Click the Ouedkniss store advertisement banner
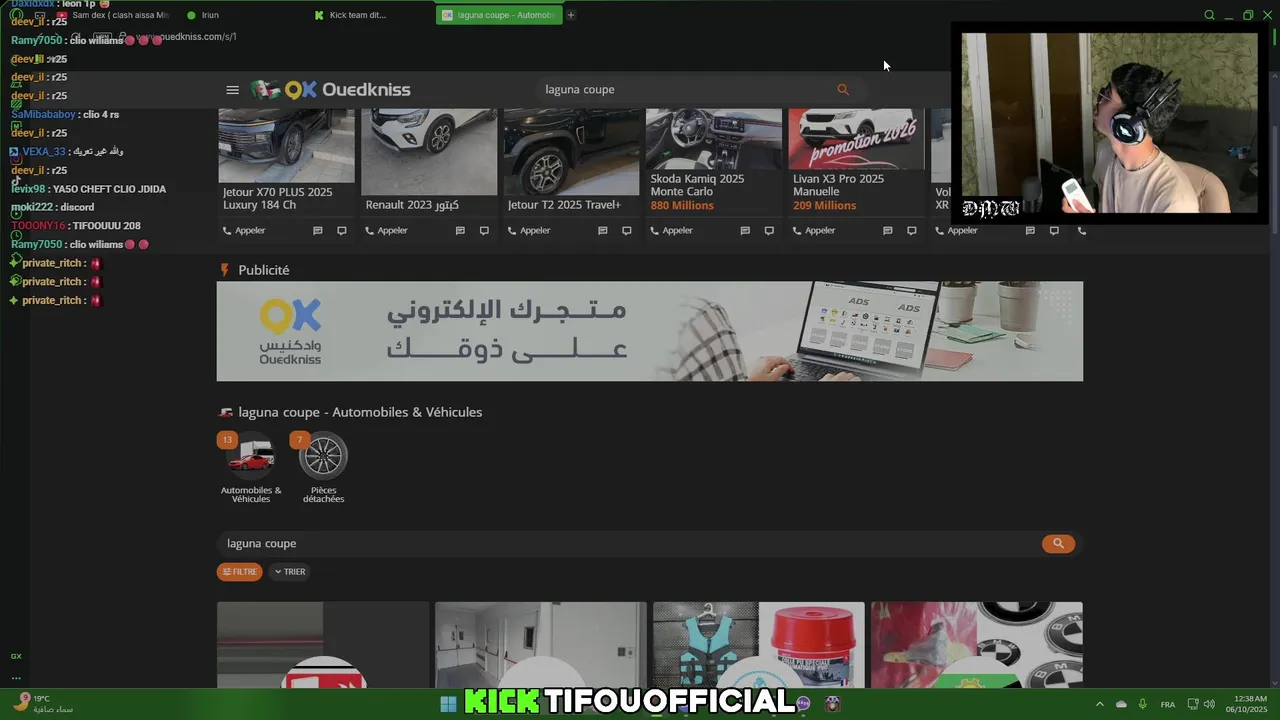Screen dimensions: 1280x720 click(x=650, y=331)
